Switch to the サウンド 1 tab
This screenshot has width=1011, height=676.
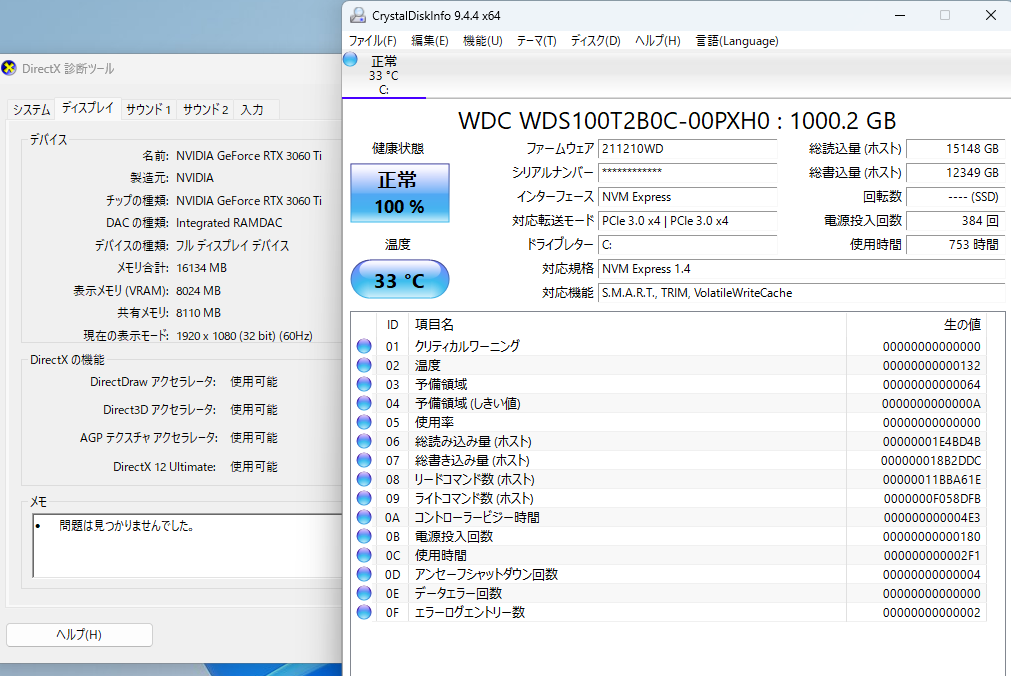(148, 110)
